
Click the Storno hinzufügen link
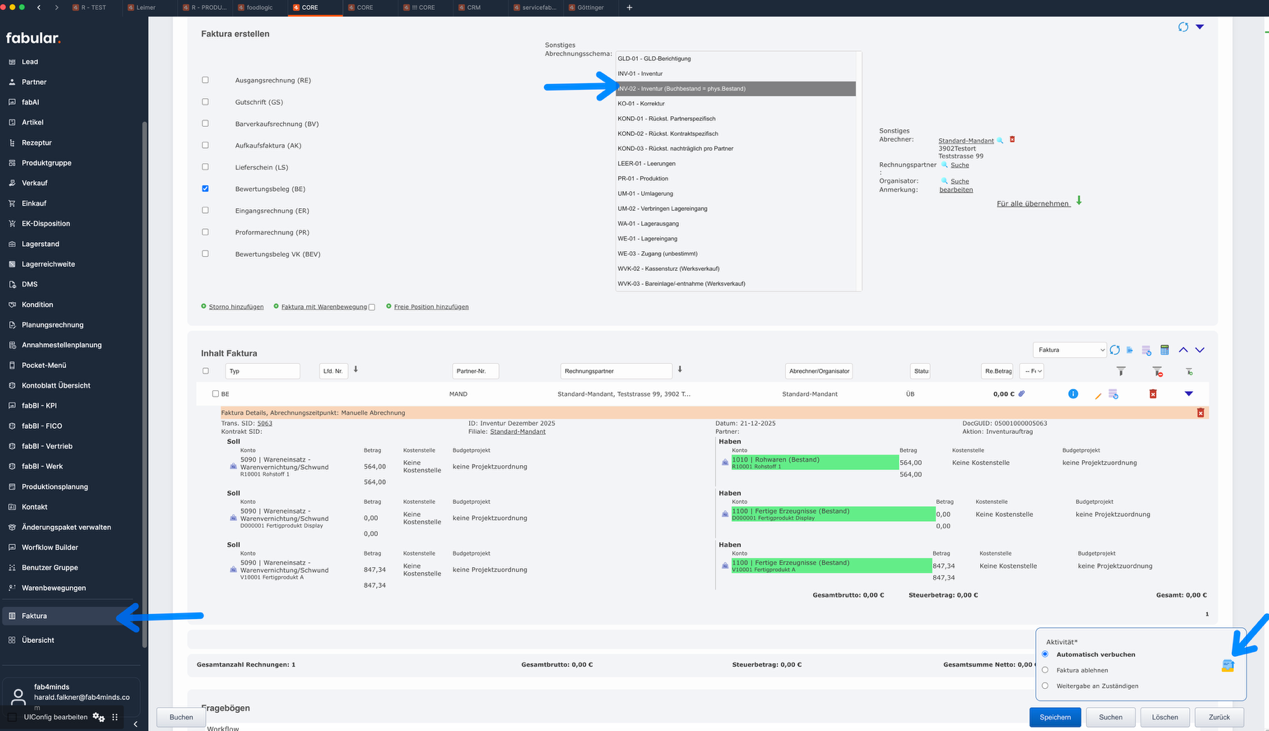click(x=236, y=307)
